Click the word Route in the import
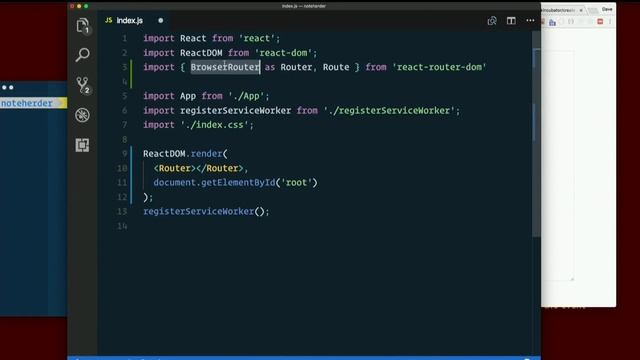Image resolution: width=640 pixels, height=360 pixels. coord(336,67)
